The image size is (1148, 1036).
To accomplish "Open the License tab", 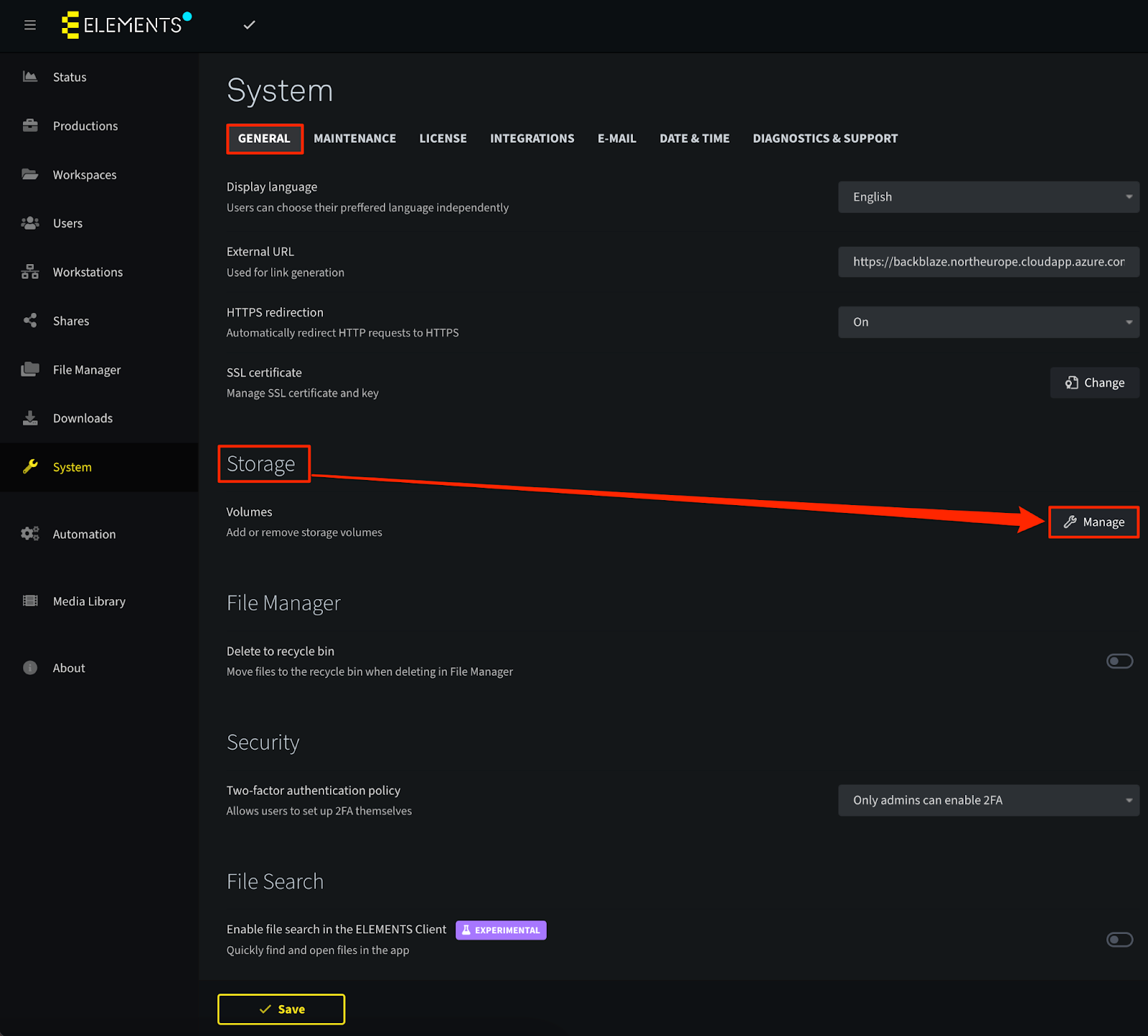I will pos(443,138).
